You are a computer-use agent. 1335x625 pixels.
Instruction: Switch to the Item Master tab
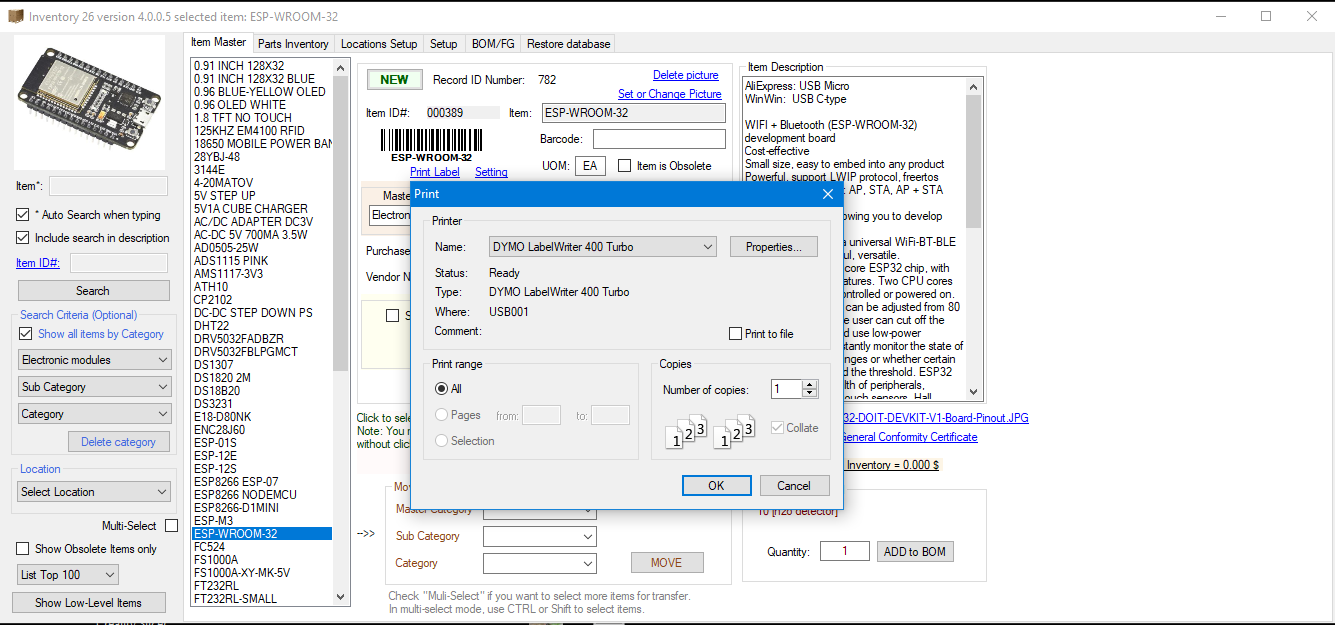tap(219, 43)
